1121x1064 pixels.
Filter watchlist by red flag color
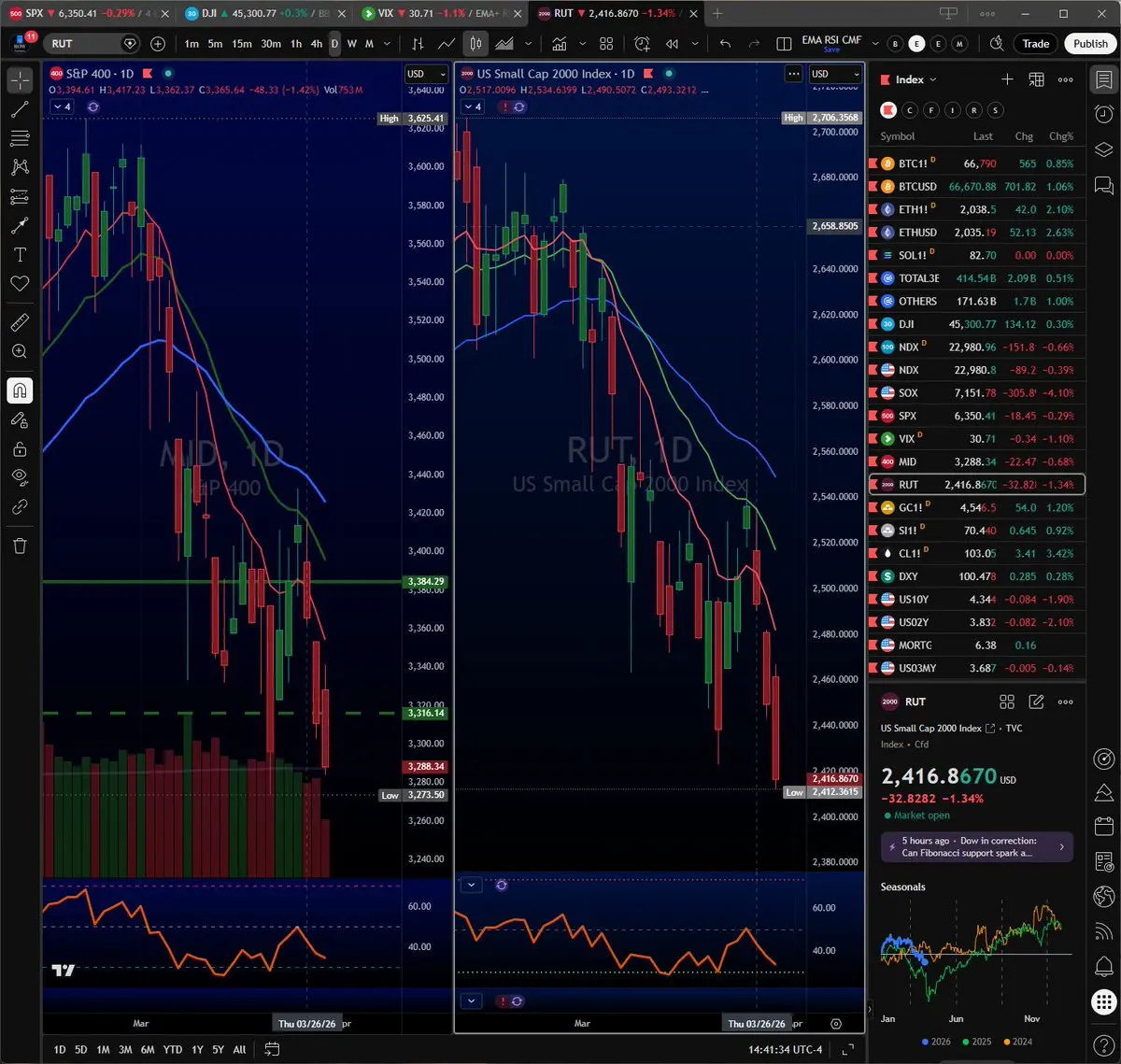[888, 110]
